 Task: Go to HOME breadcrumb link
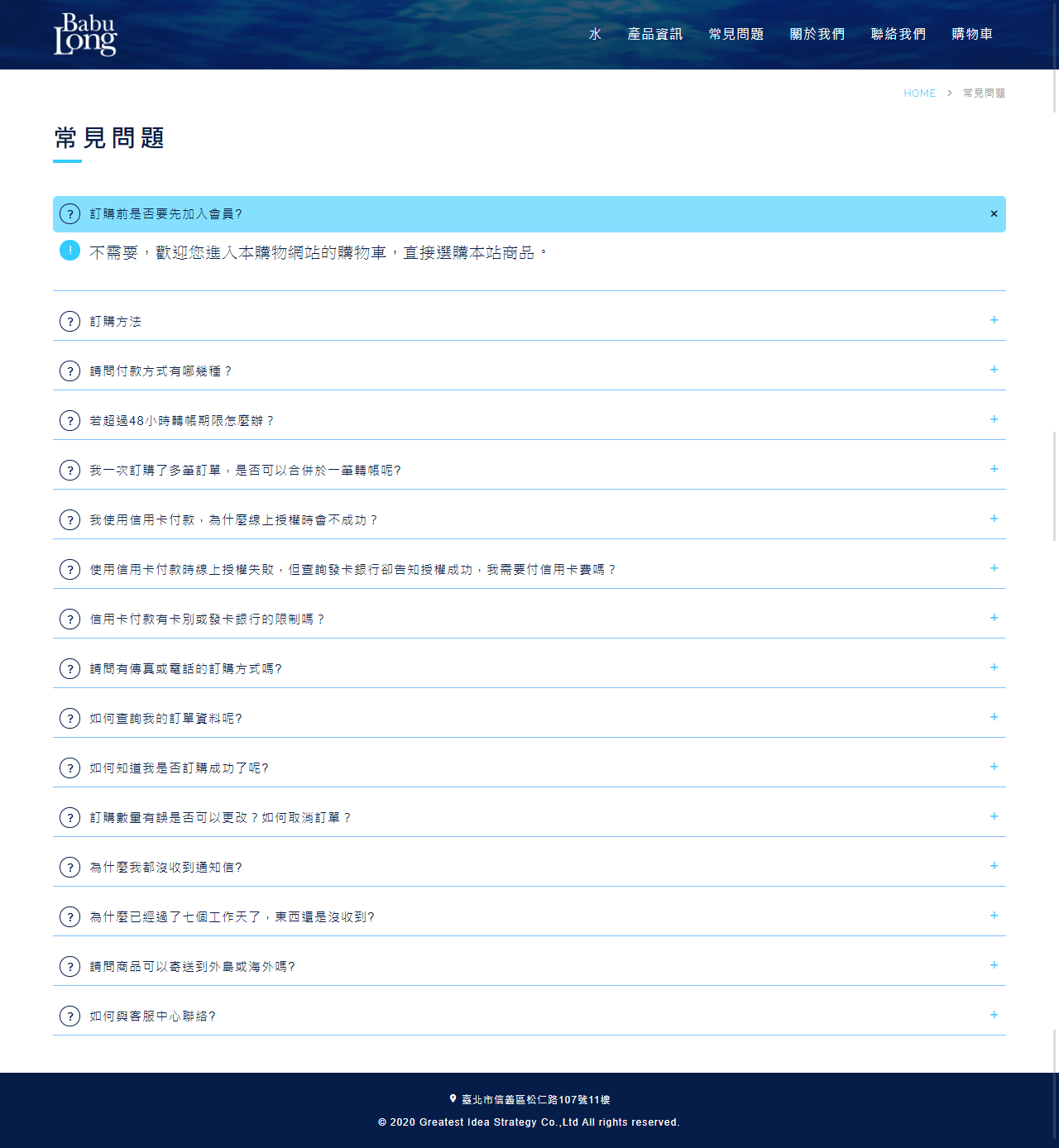pyautogui.click(x=919, y=93)
